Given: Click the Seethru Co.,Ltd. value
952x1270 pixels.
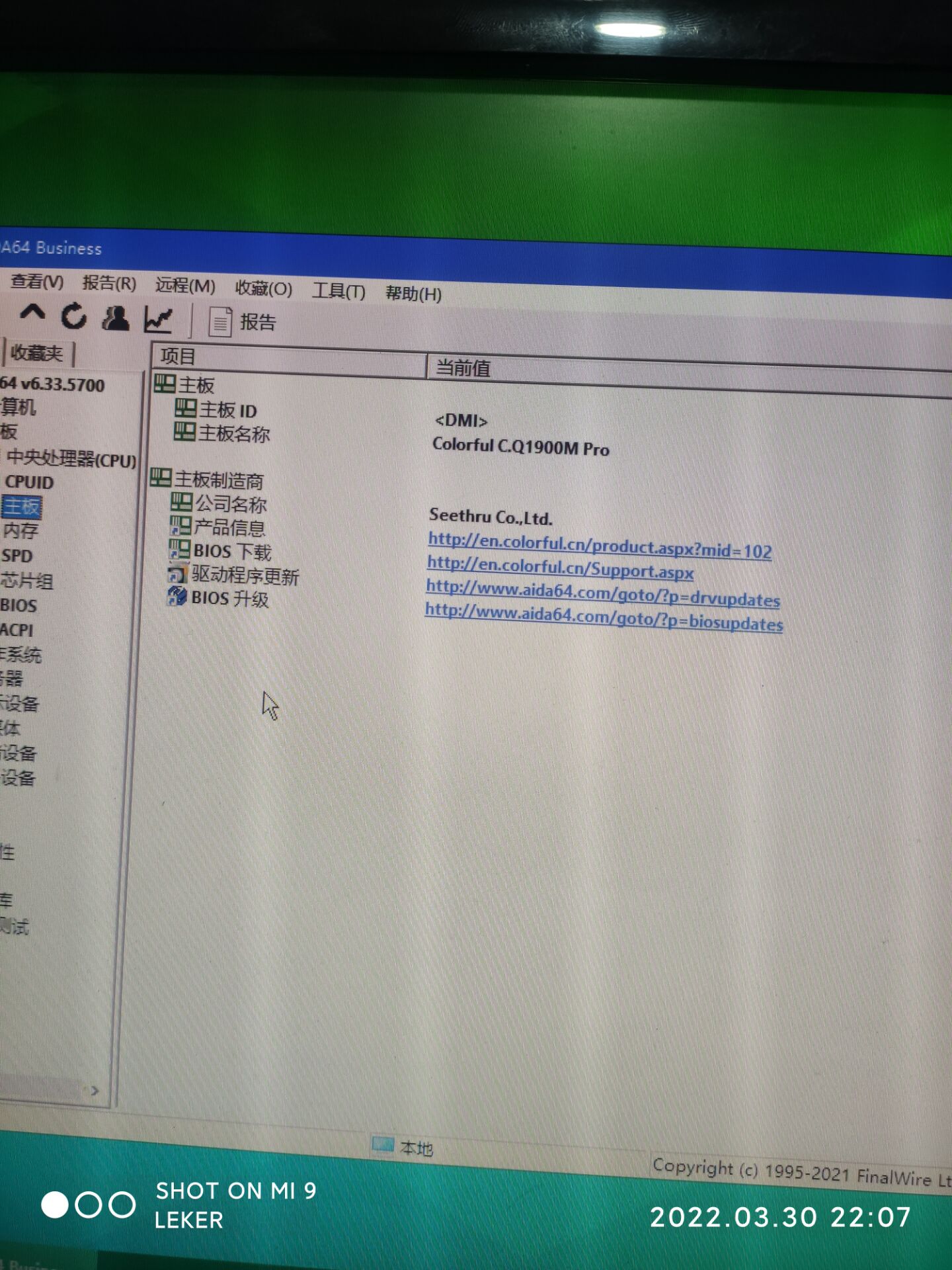Looking at the screenshot, I should pyautogui.click(x=491, y=516).
